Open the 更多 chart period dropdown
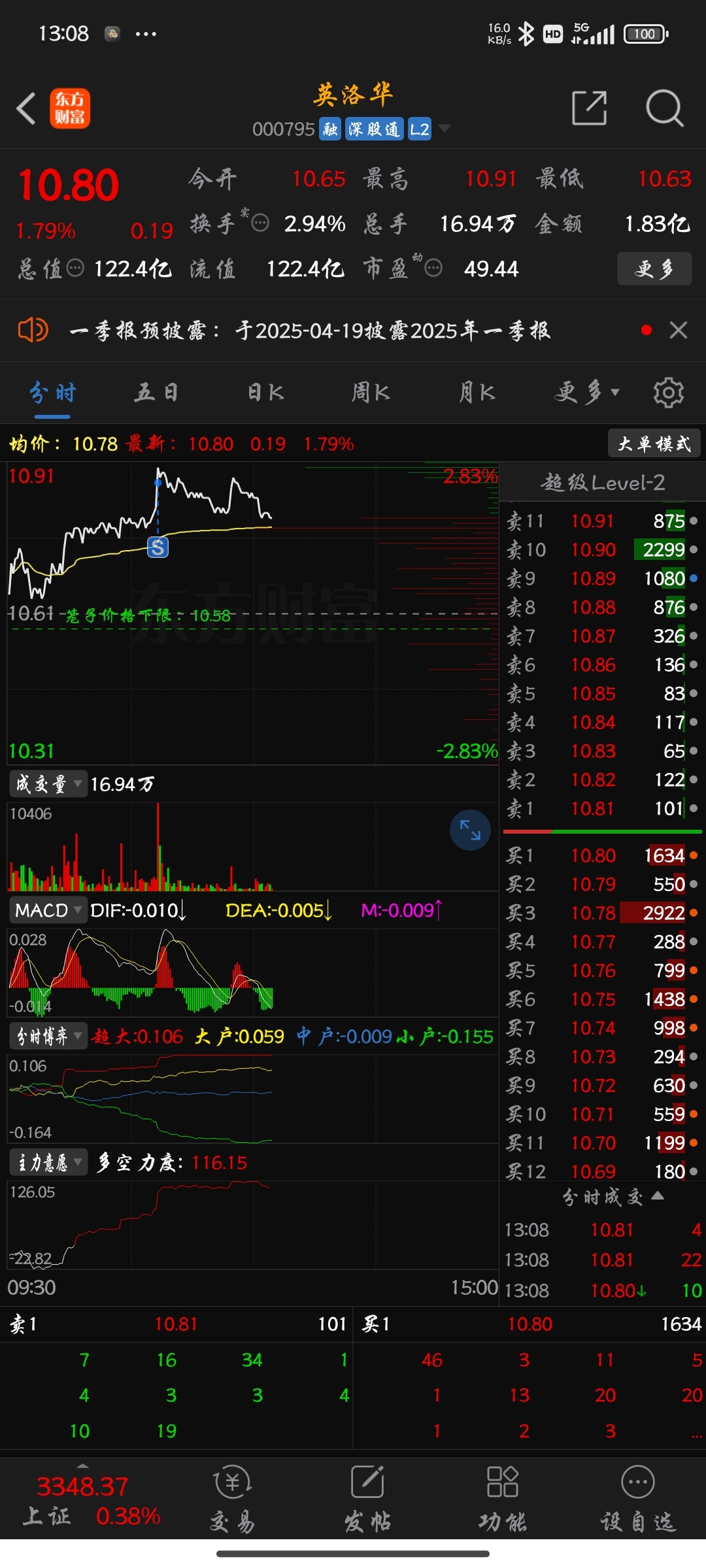This screenshot has width=706, height=1568. pos(586,393)
